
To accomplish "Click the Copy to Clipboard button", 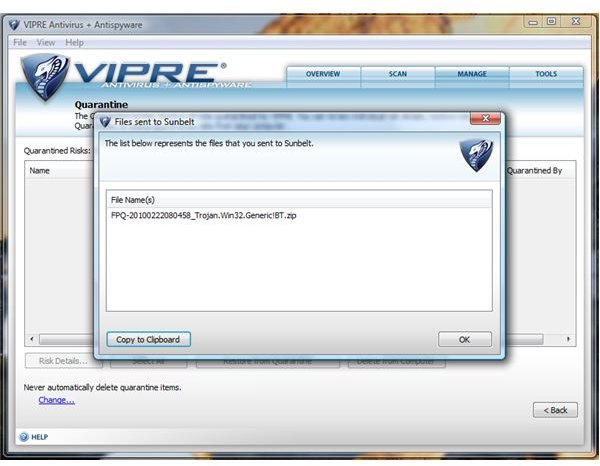I will (148, 339).
